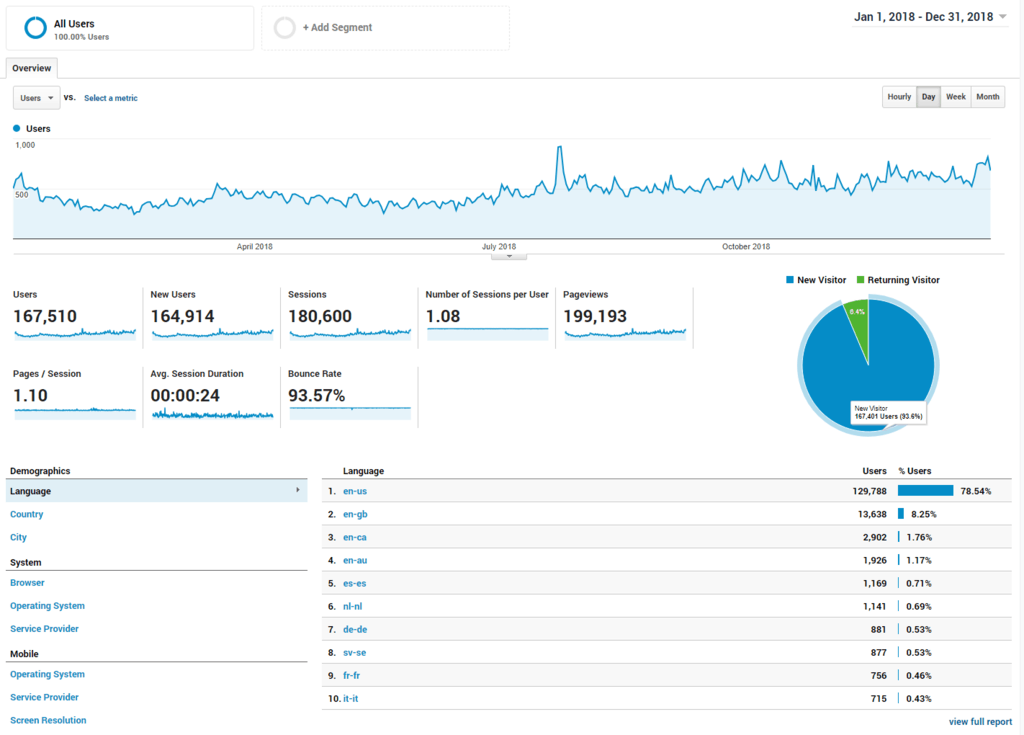1024x735 pixels.
Task: Click the Add Segment empty circle icon
Action: 285,27
